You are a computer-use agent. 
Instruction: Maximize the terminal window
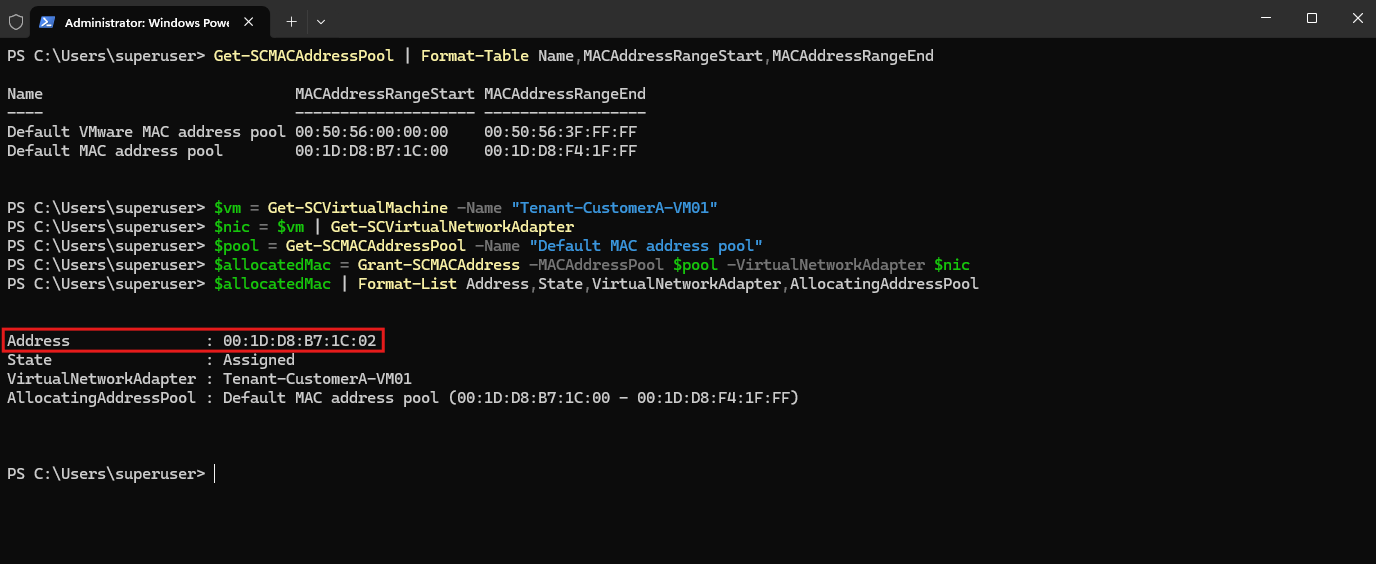tap(1312, 18)
